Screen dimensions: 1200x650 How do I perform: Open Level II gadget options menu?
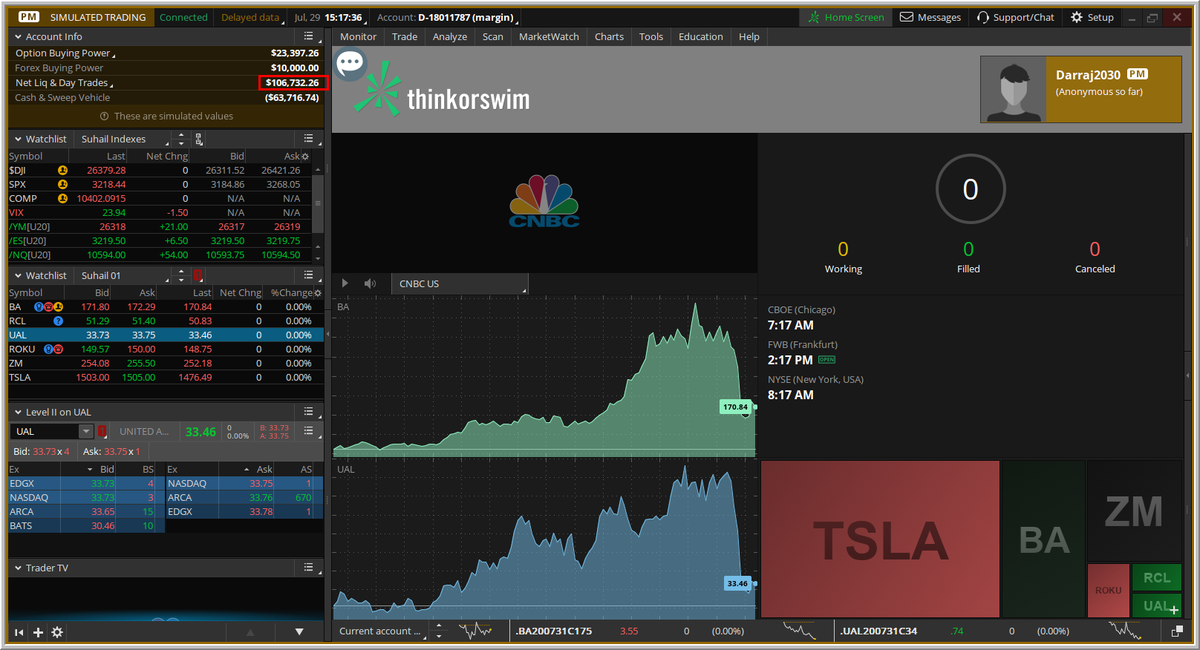tap(310, 412)
